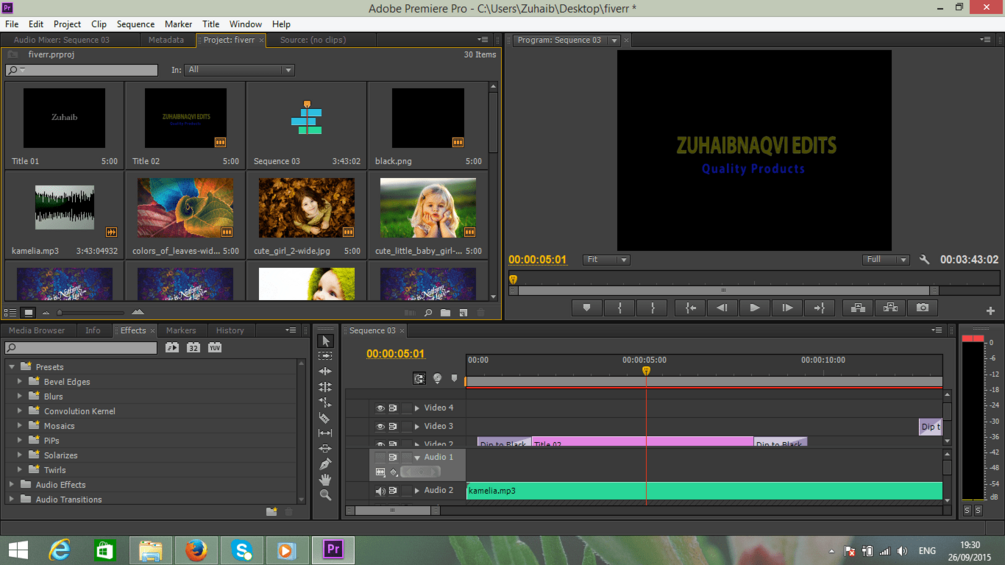The image size is (1005, 565).
Task: Toggle Video 4 track visibility eye
Action: (380, 408)
